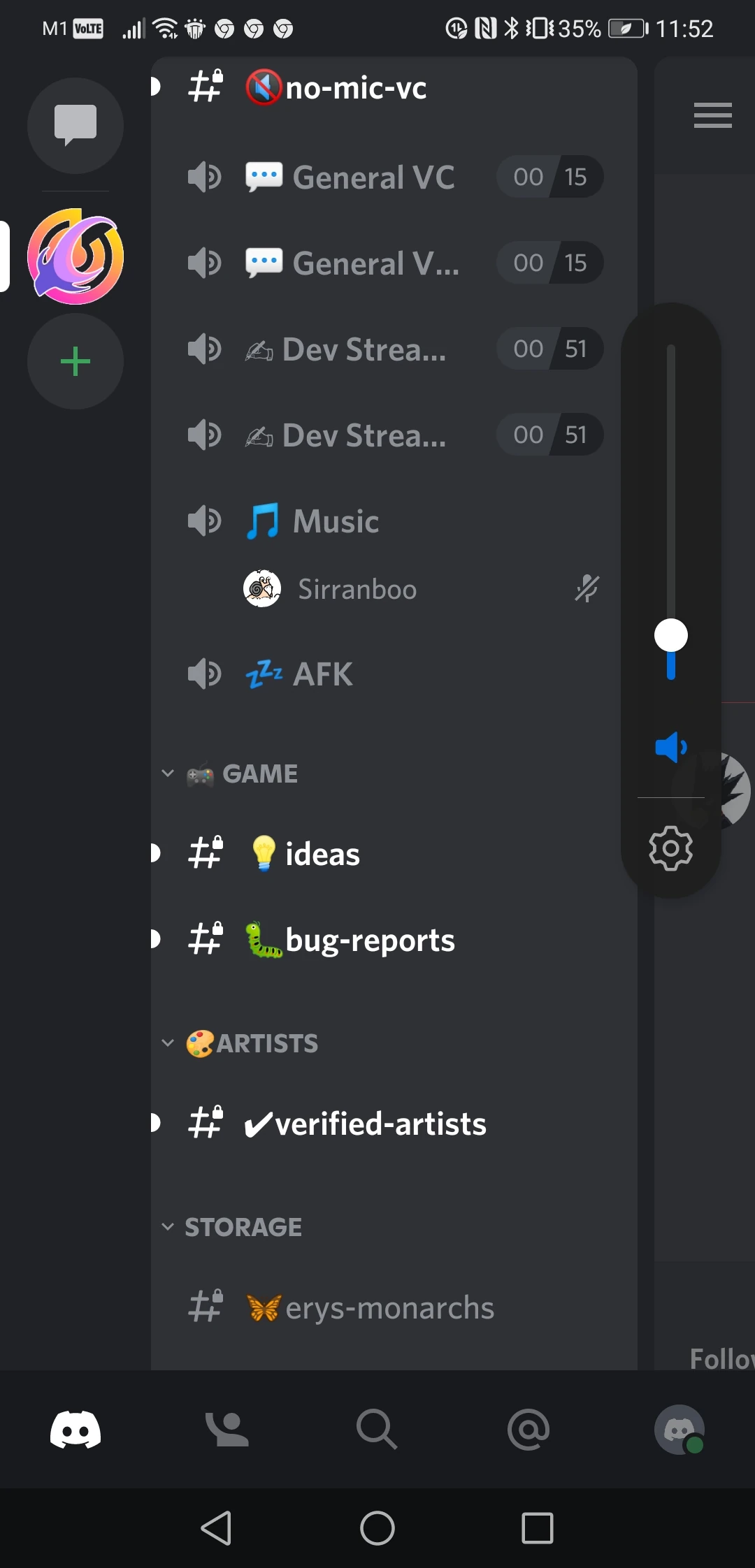Open the hamburger menu at top right
This screenshot has width=755, height=1568.
click(x=712, y=115)
